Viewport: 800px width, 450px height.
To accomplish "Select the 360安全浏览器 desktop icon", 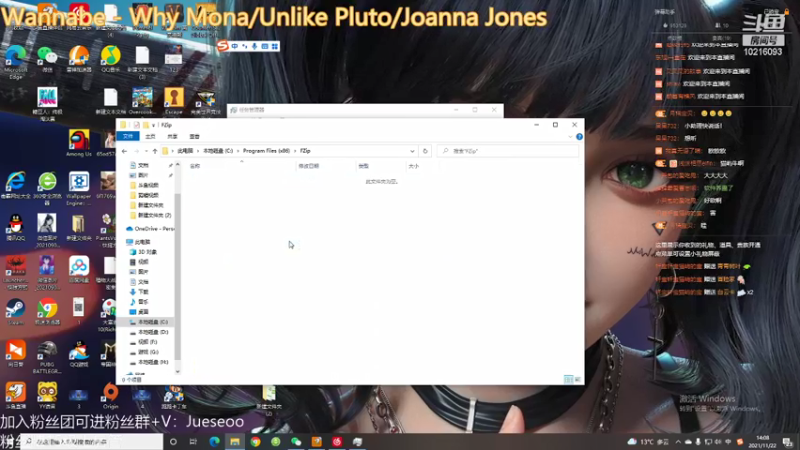I will 47,189.
